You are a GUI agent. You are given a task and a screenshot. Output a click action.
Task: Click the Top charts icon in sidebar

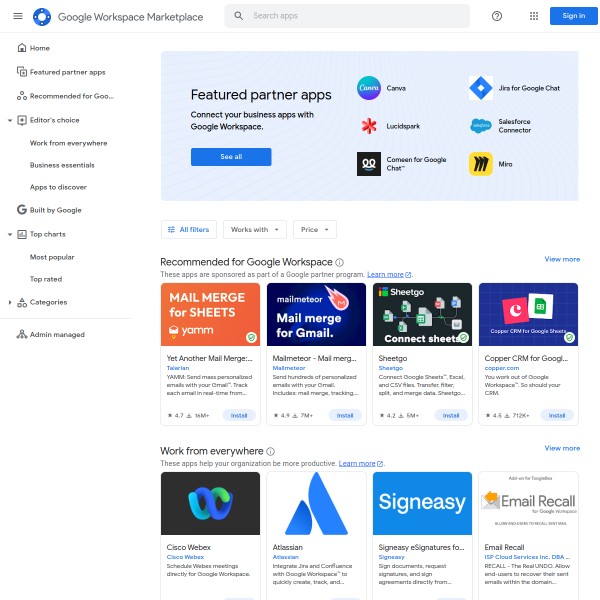click(22, 234)
